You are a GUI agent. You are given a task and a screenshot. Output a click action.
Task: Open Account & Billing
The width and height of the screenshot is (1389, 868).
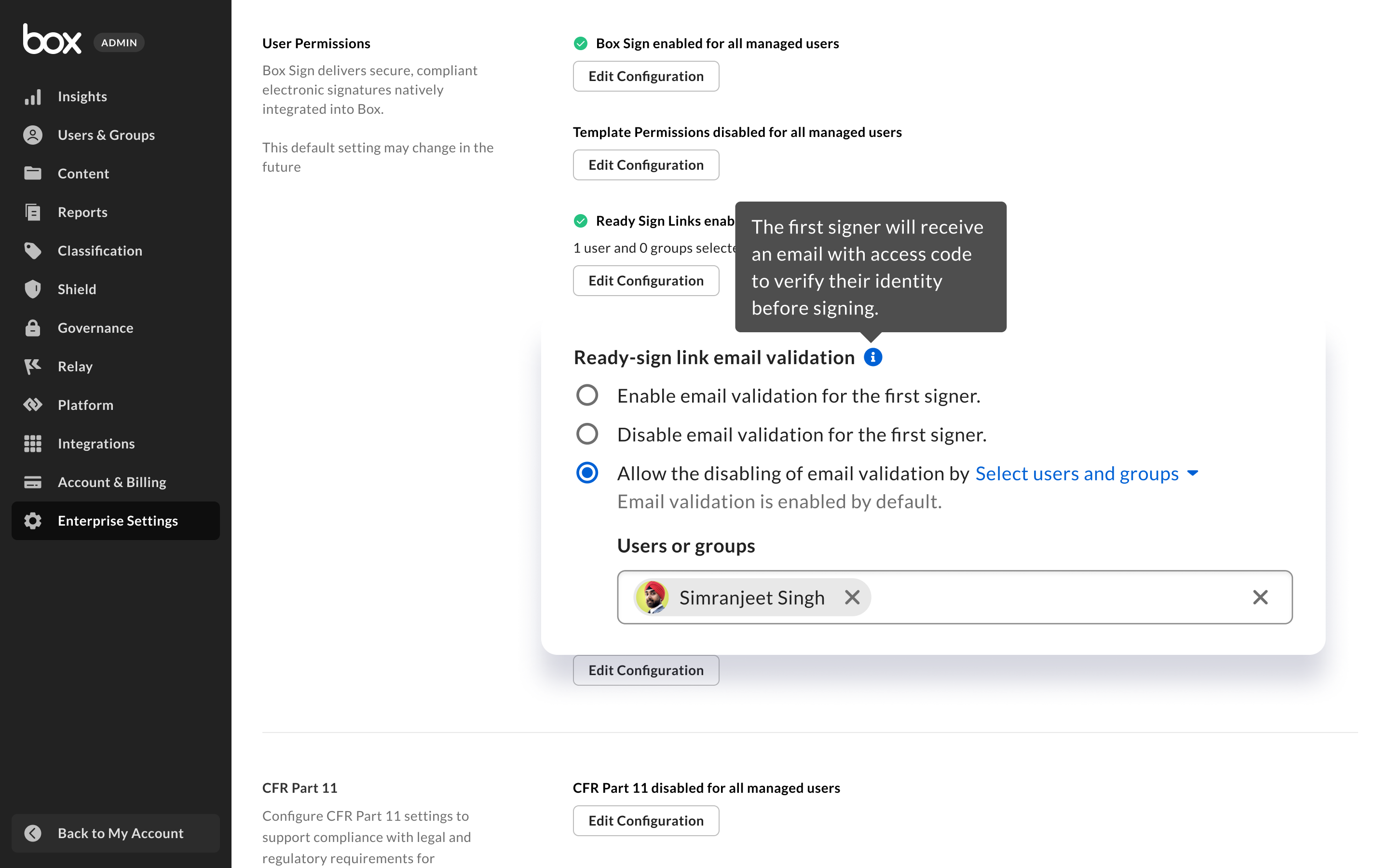pos(115,482)
